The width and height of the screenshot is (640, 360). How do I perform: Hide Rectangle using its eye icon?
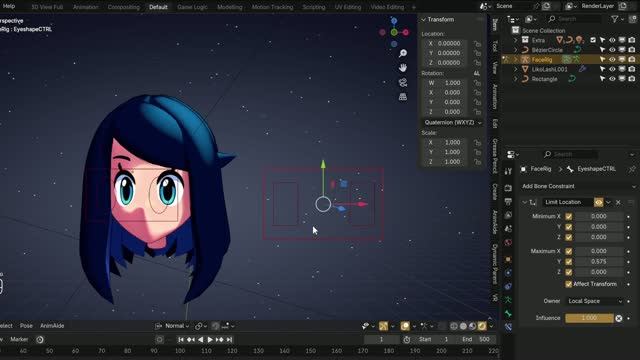click(x=612, y=79)
